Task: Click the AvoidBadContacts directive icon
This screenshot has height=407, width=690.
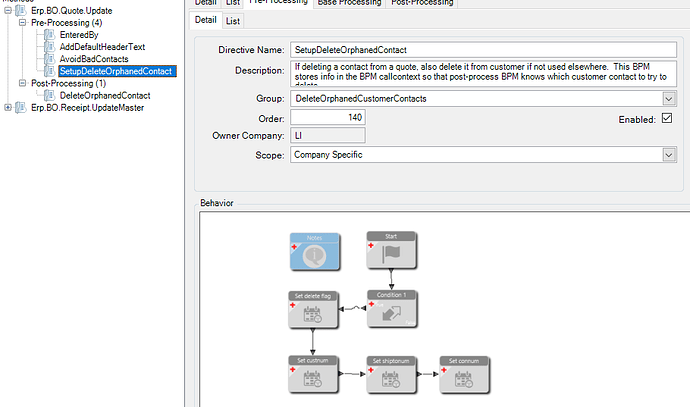Action: [x=50, y=59]
